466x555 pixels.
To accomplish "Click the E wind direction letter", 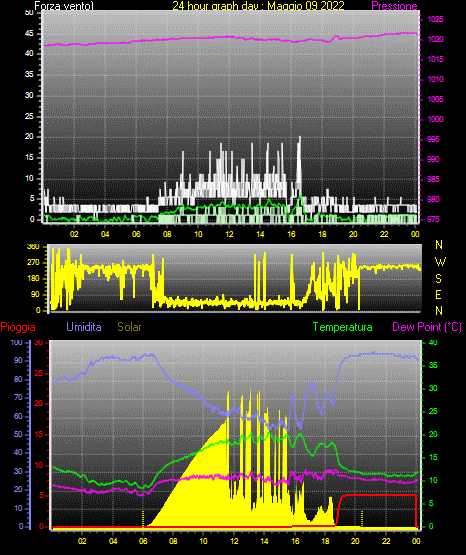I will 438,294.
